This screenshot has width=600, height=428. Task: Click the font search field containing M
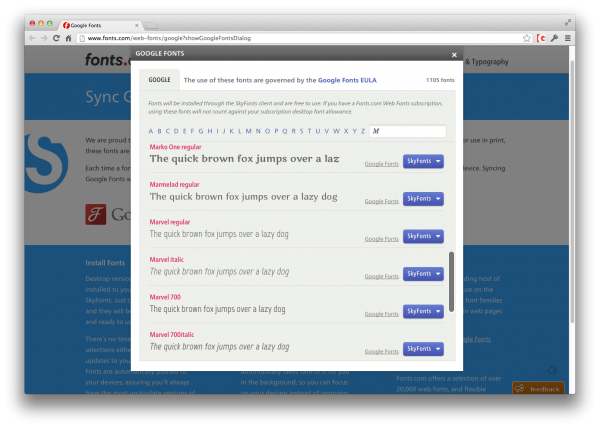pyautogui.click(x=408, y=131)
